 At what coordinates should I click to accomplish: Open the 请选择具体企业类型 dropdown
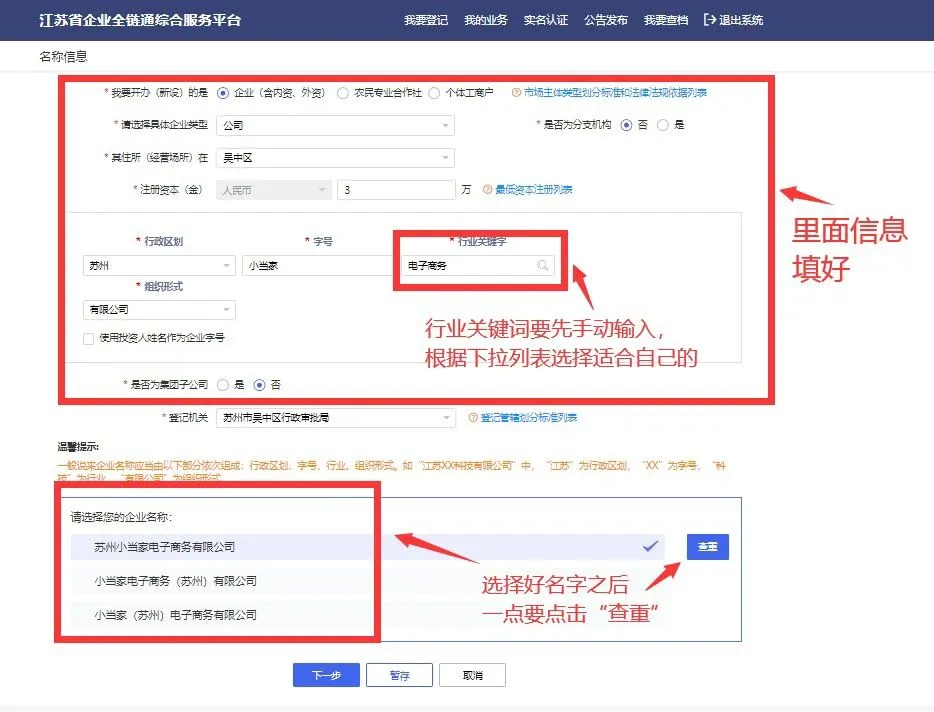[x=335, y=125]
